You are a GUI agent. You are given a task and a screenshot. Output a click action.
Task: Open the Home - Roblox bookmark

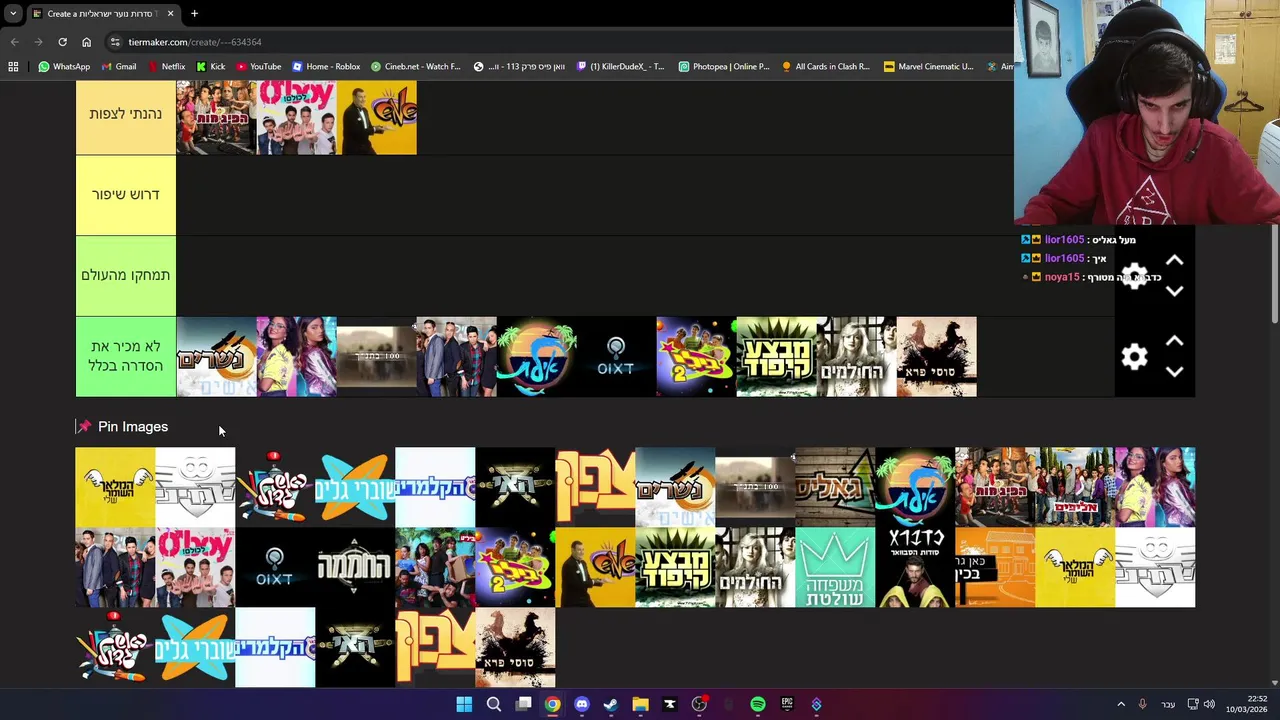coord(326,67)
